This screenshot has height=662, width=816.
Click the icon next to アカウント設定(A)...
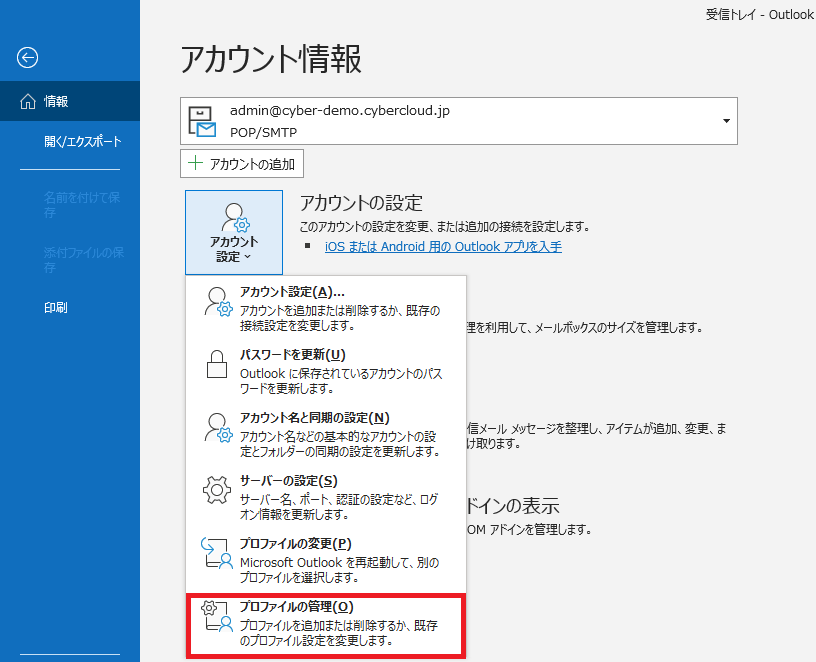[x=218, y=301]
